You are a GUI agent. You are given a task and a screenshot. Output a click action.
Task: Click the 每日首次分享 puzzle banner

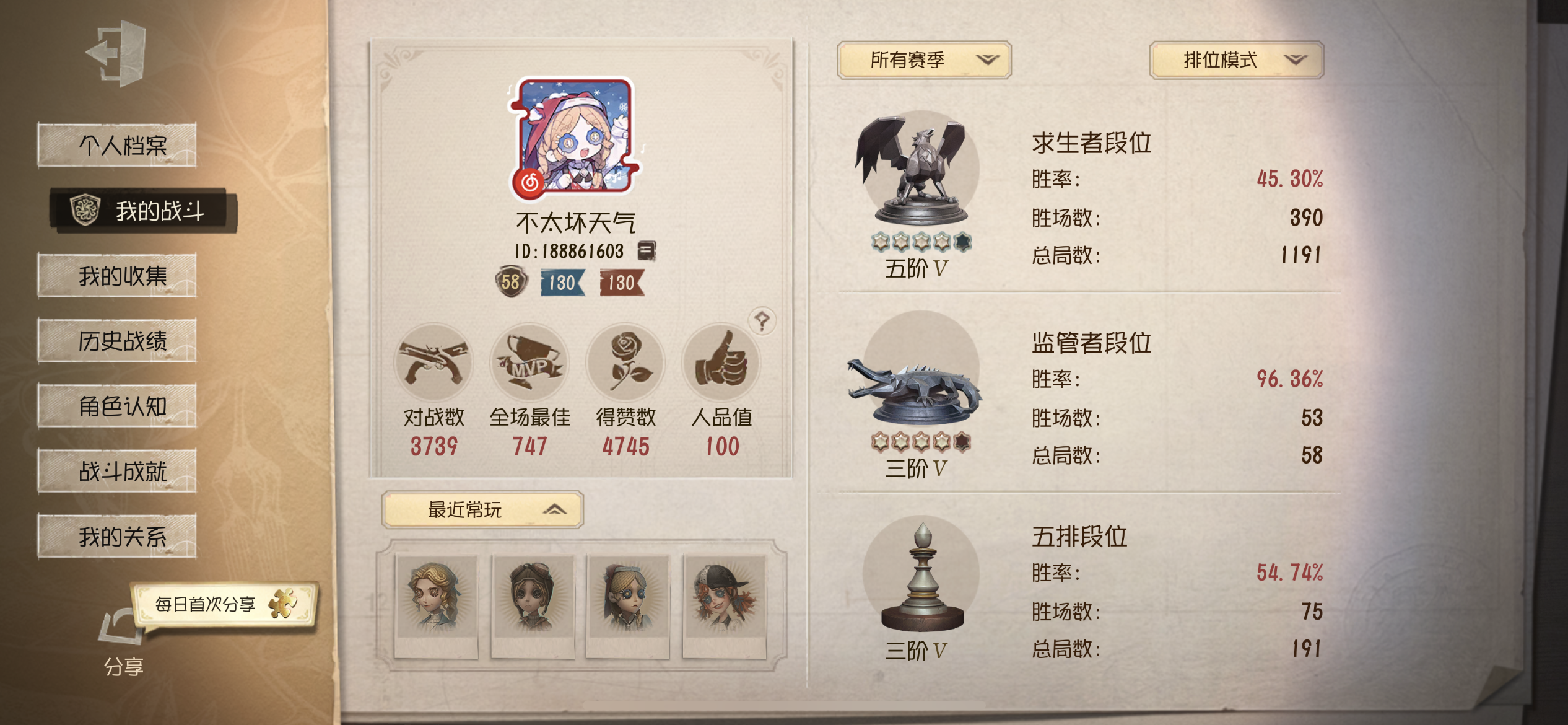(x=225, y=604)
